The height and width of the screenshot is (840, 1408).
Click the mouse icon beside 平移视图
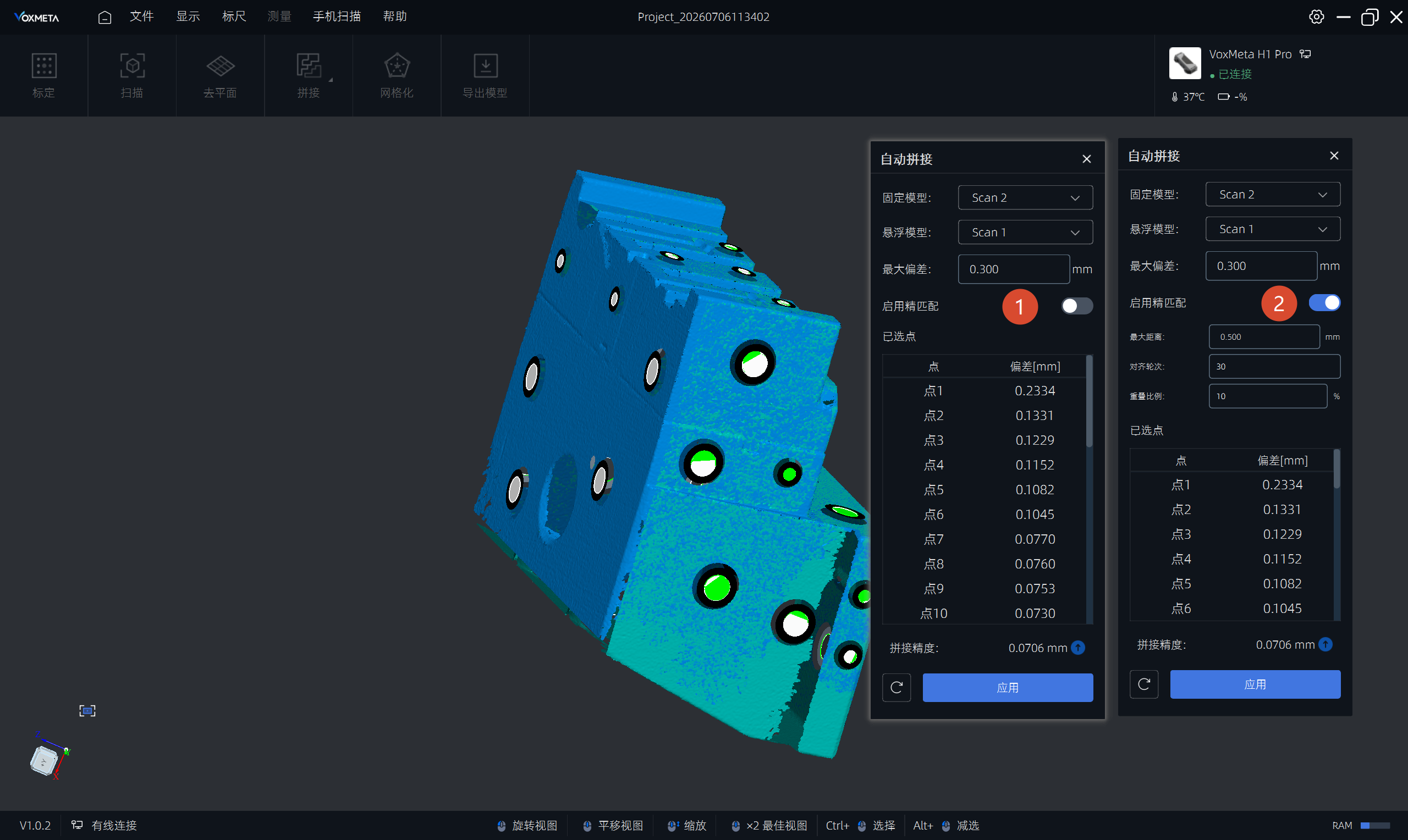[x=587, y=826]
